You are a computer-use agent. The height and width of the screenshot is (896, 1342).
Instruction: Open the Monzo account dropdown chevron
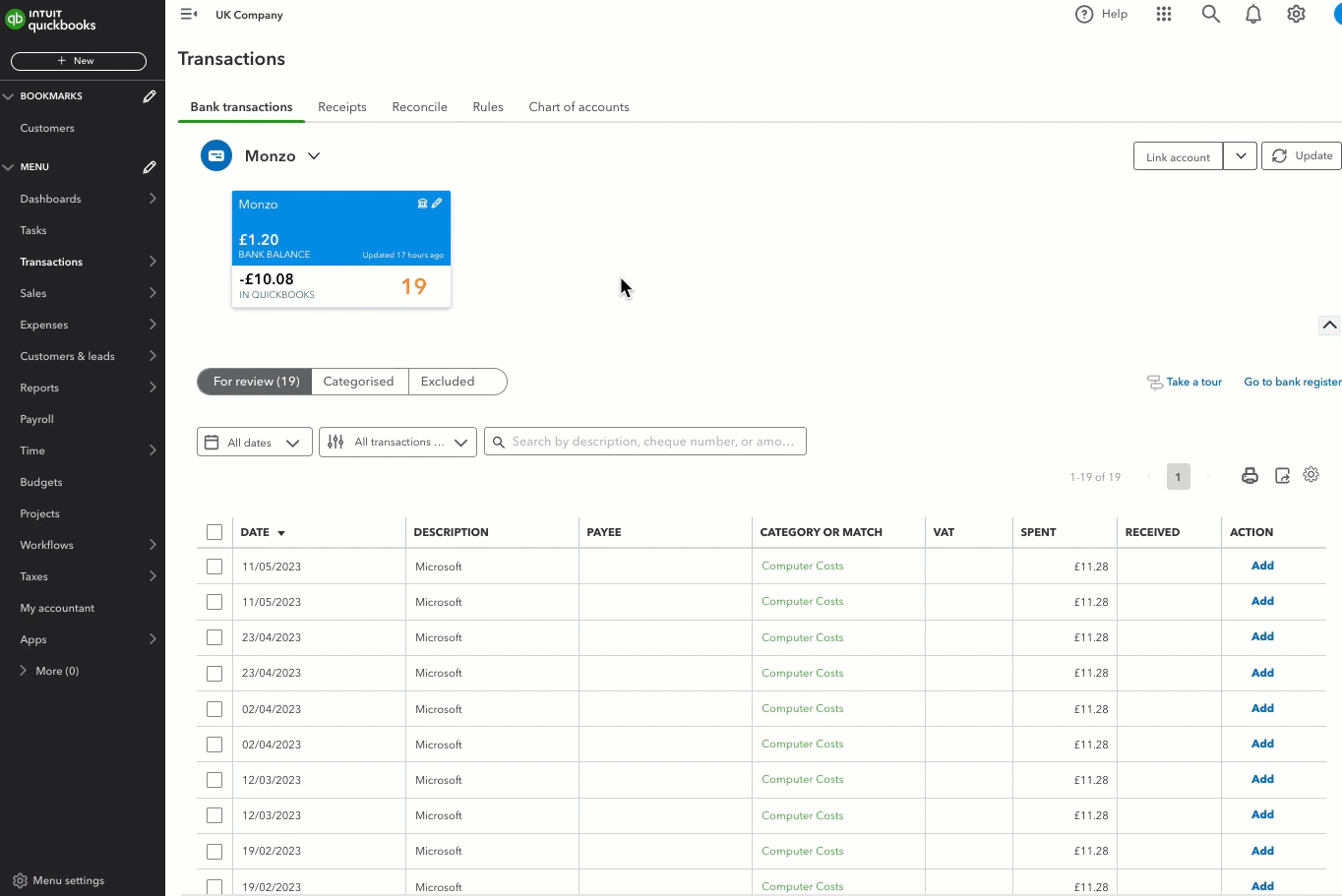click(314, 156)
